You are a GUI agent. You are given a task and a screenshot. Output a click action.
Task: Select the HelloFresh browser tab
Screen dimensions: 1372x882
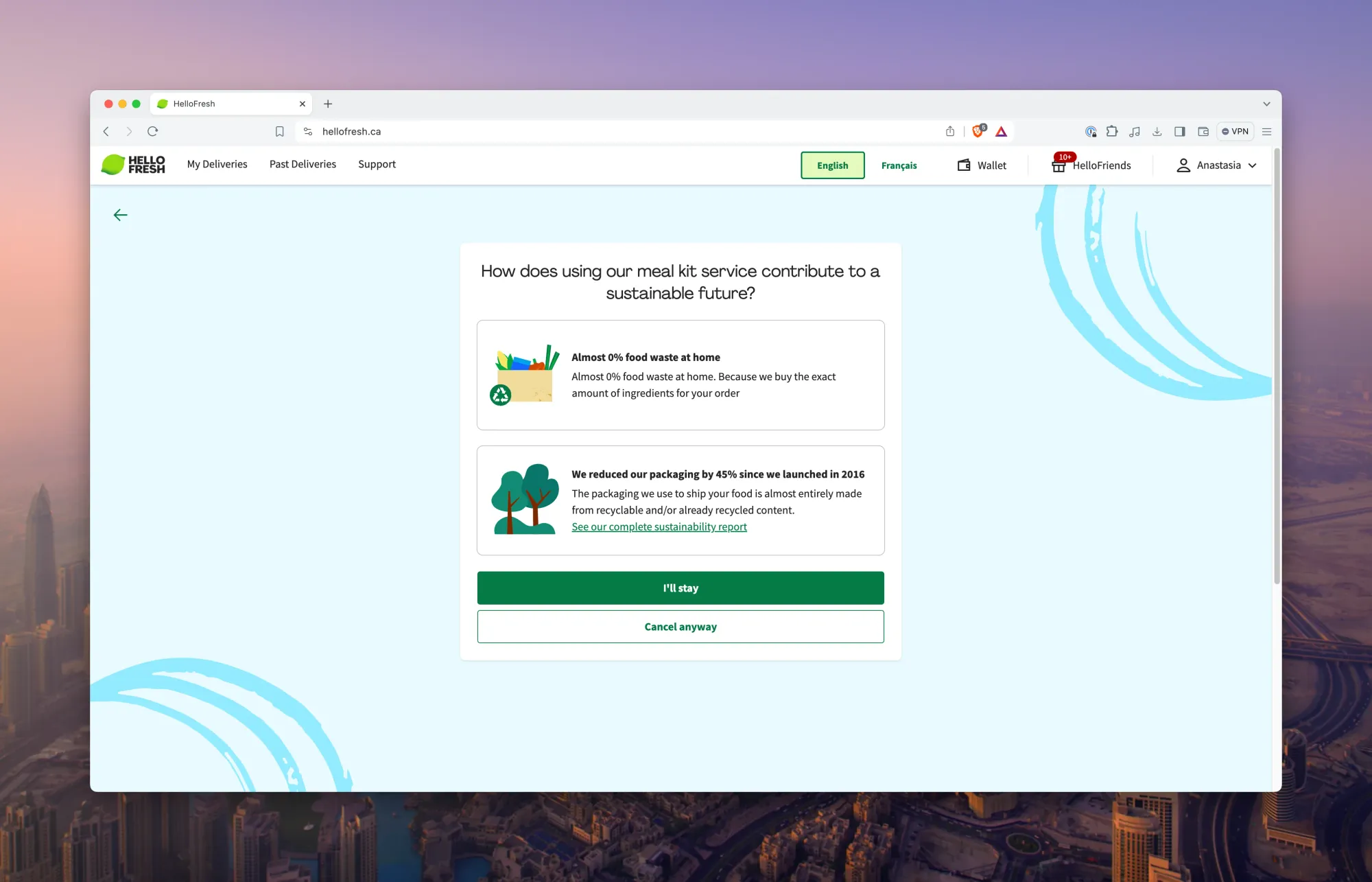[x=231, y=104]
